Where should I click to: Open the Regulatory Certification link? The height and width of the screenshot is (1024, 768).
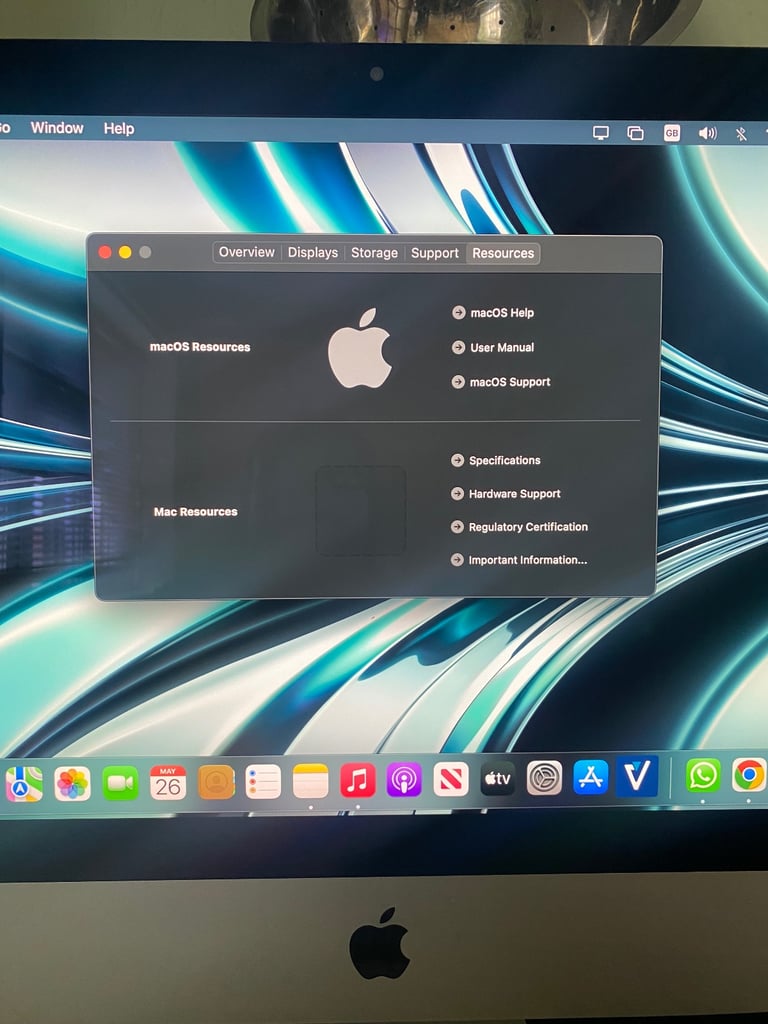coord(528,527)
